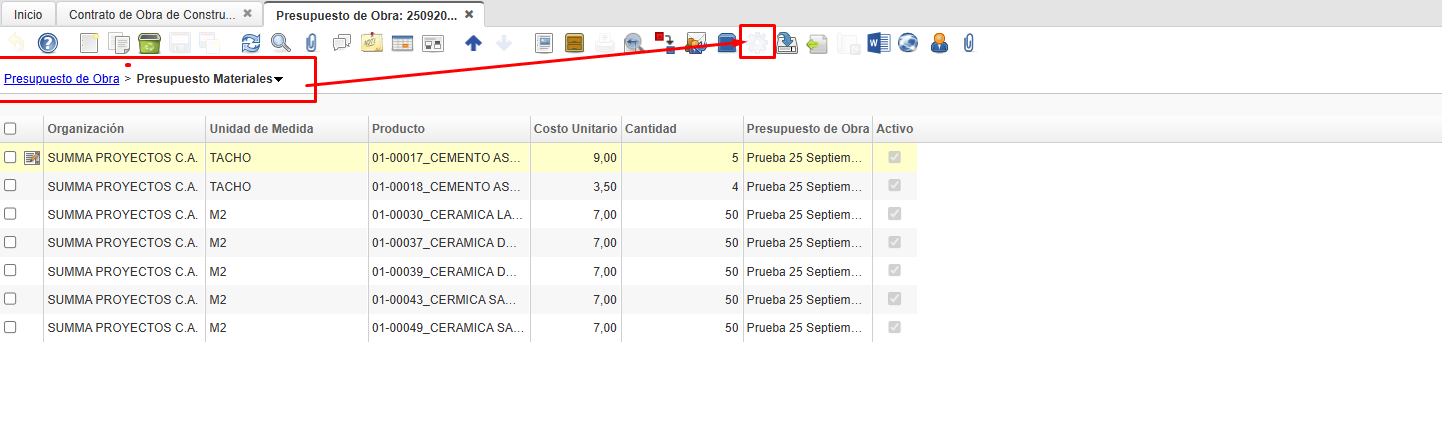Expand the Presupuesto Materiales breadcrumb dropdown
This screenshot has width=1442, height=440.
[278, 80]
